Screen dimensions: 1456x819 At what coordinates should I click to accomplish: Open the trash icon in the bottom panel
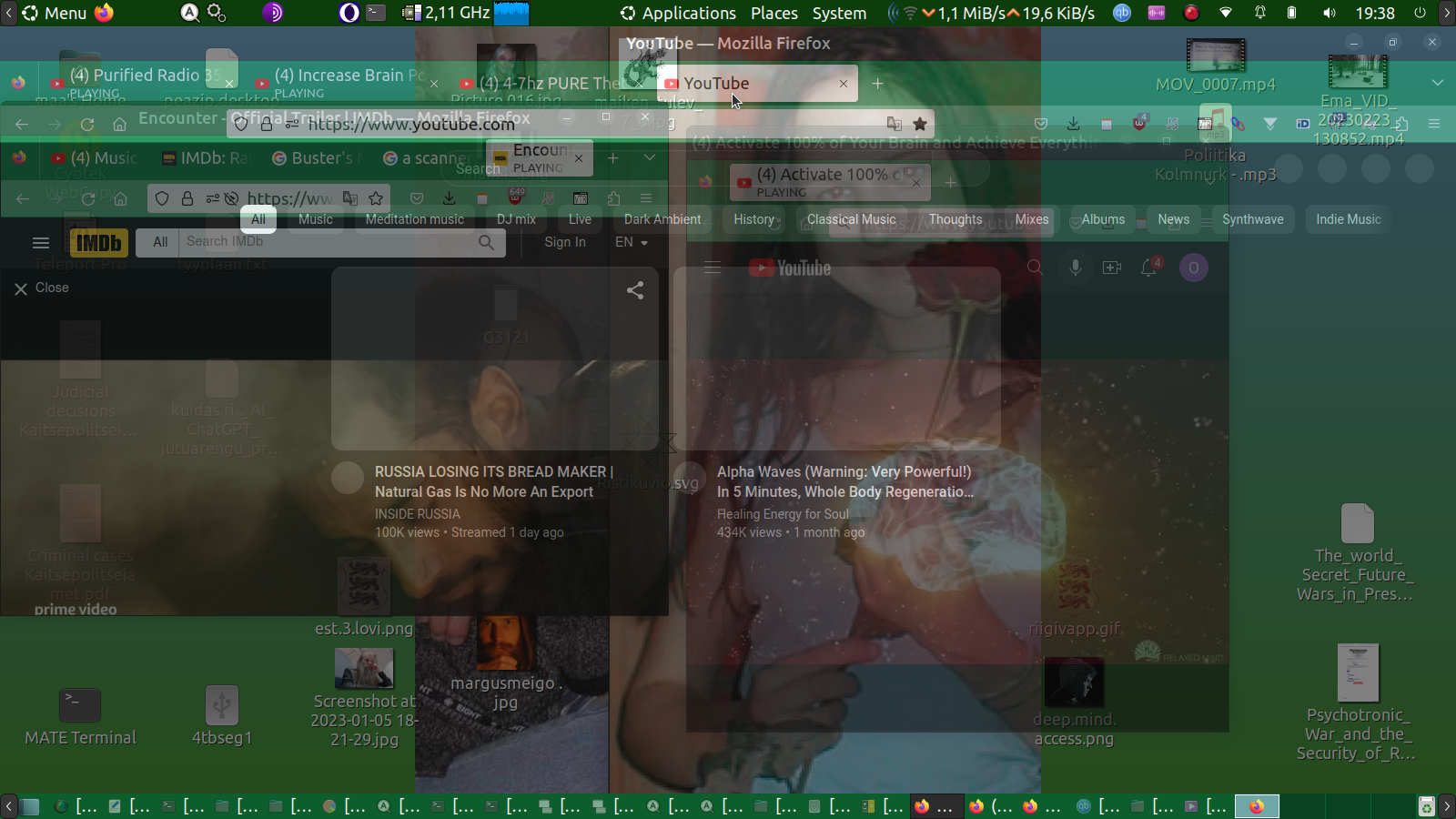click(x=1426, y=806)
